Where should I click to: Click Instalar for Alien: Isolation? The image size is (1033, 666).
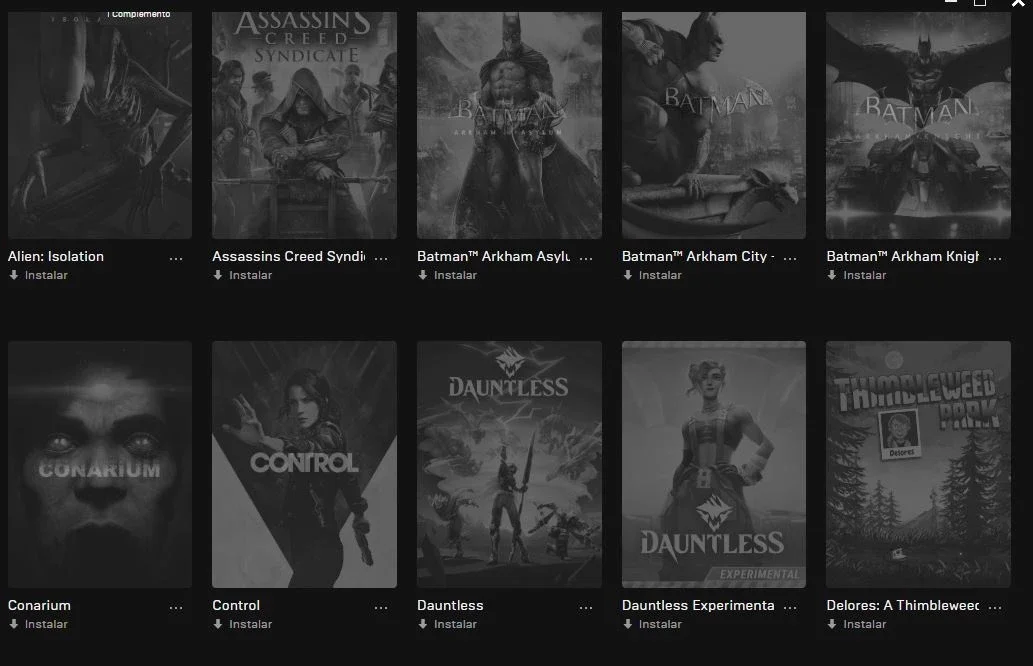(46, 275)
